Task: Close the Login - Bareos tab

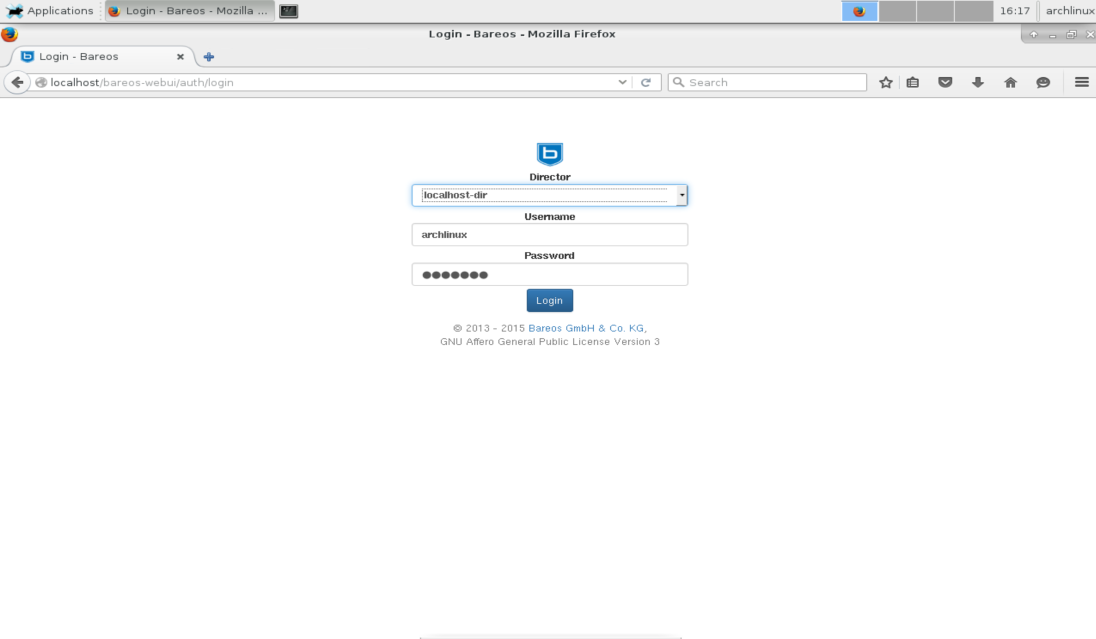Action: click(x=180, y=57)
